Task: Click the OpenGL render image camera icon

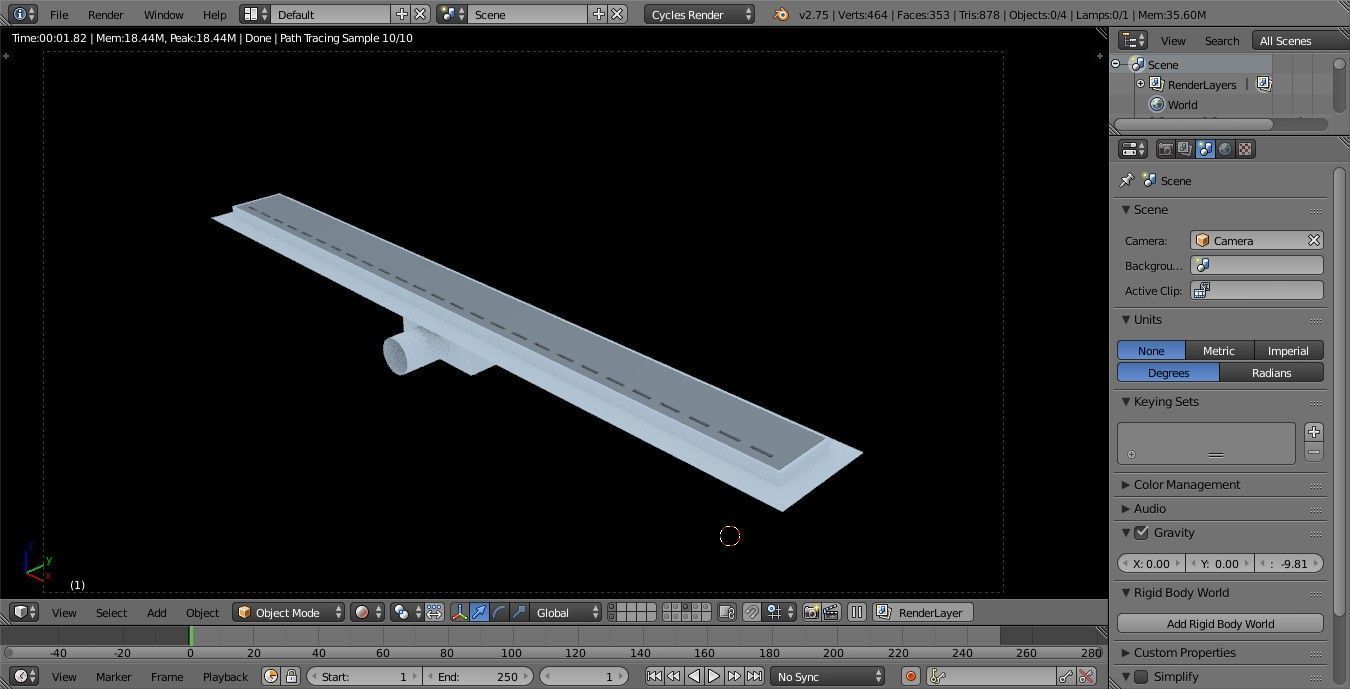Action: pyautogui.click(x=811, y=612)
